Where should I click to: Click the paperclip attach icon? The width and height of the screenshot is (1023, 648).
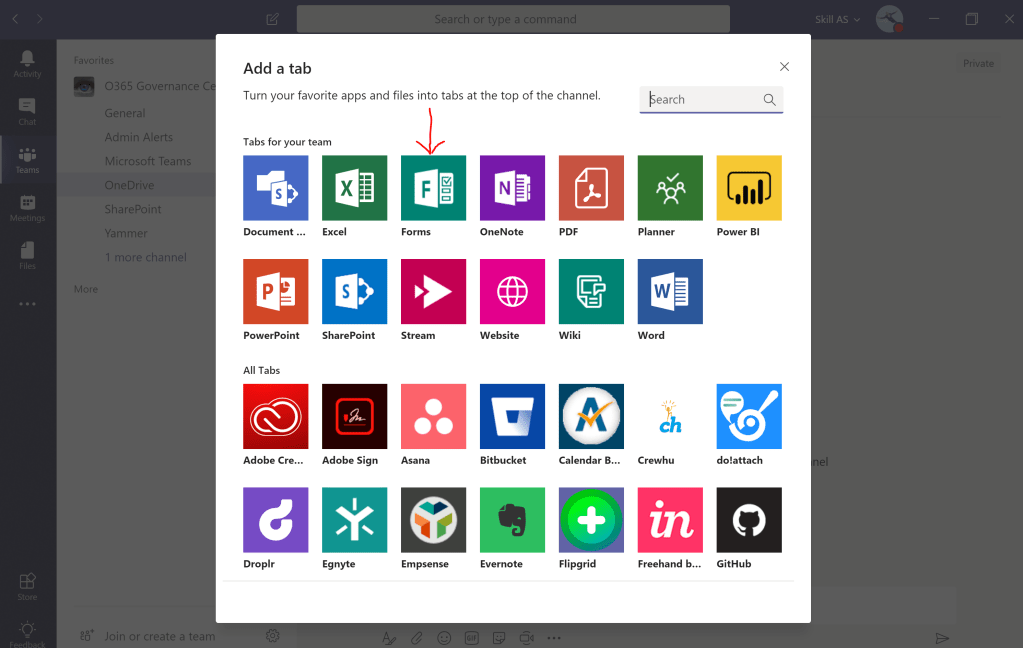417,637
